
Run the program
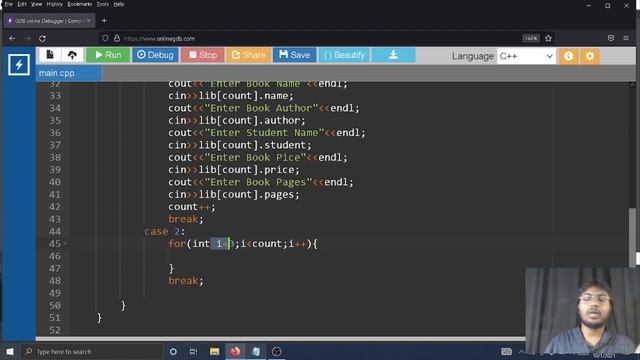[x=108, y=55]
